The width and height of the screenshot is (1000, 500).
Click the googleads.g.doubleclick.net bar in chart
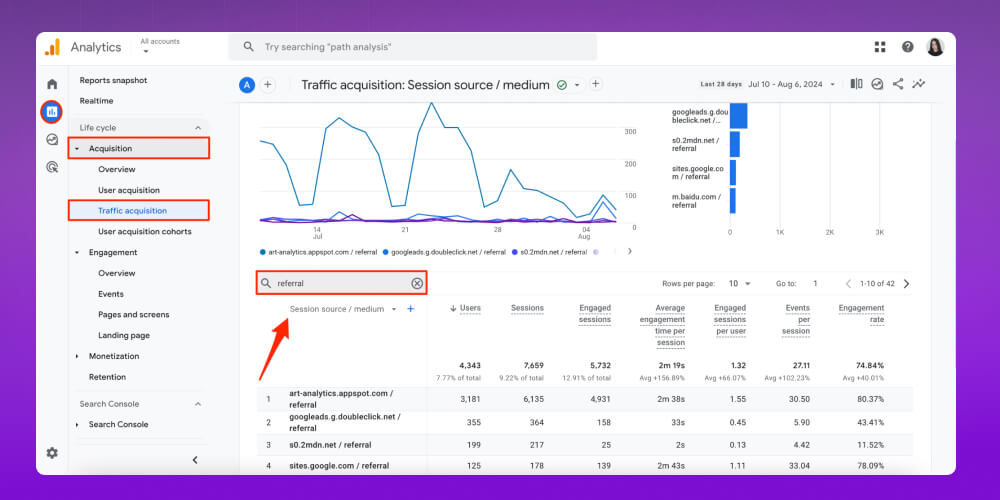[739, 116]
